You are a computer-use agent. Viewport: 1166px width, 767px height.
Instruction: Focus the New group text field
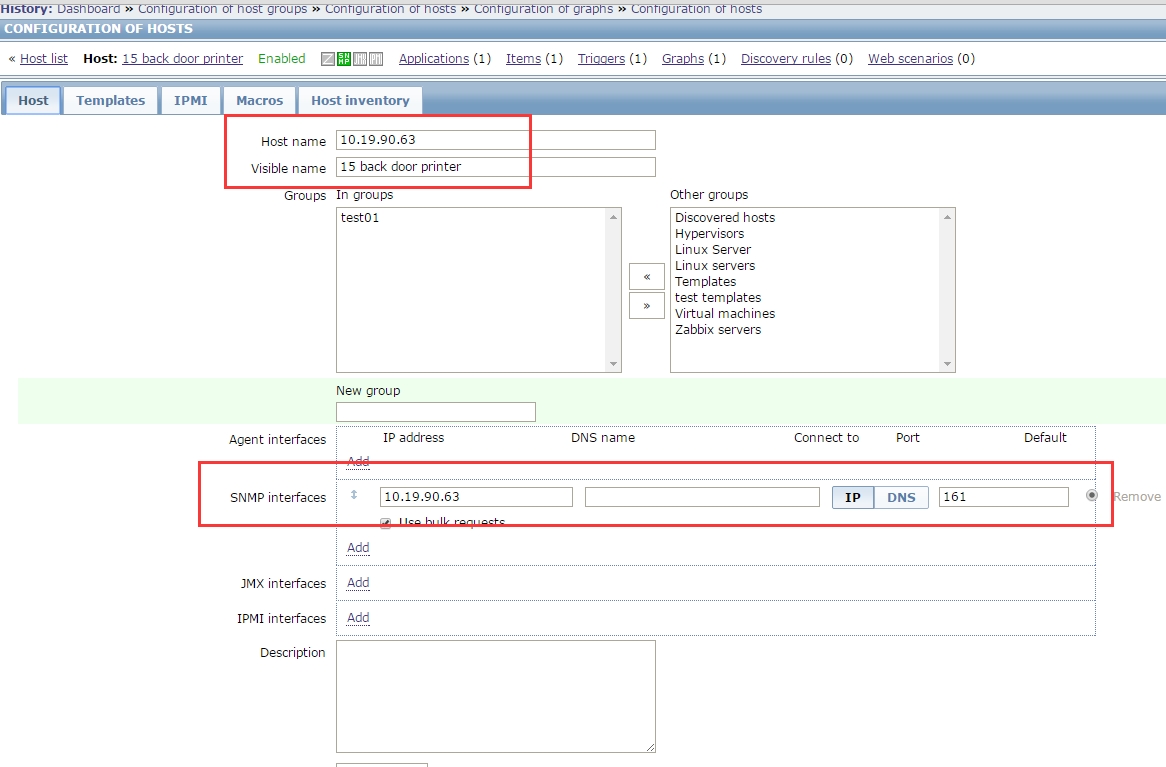pyautogui.click(x=436, y=412)
